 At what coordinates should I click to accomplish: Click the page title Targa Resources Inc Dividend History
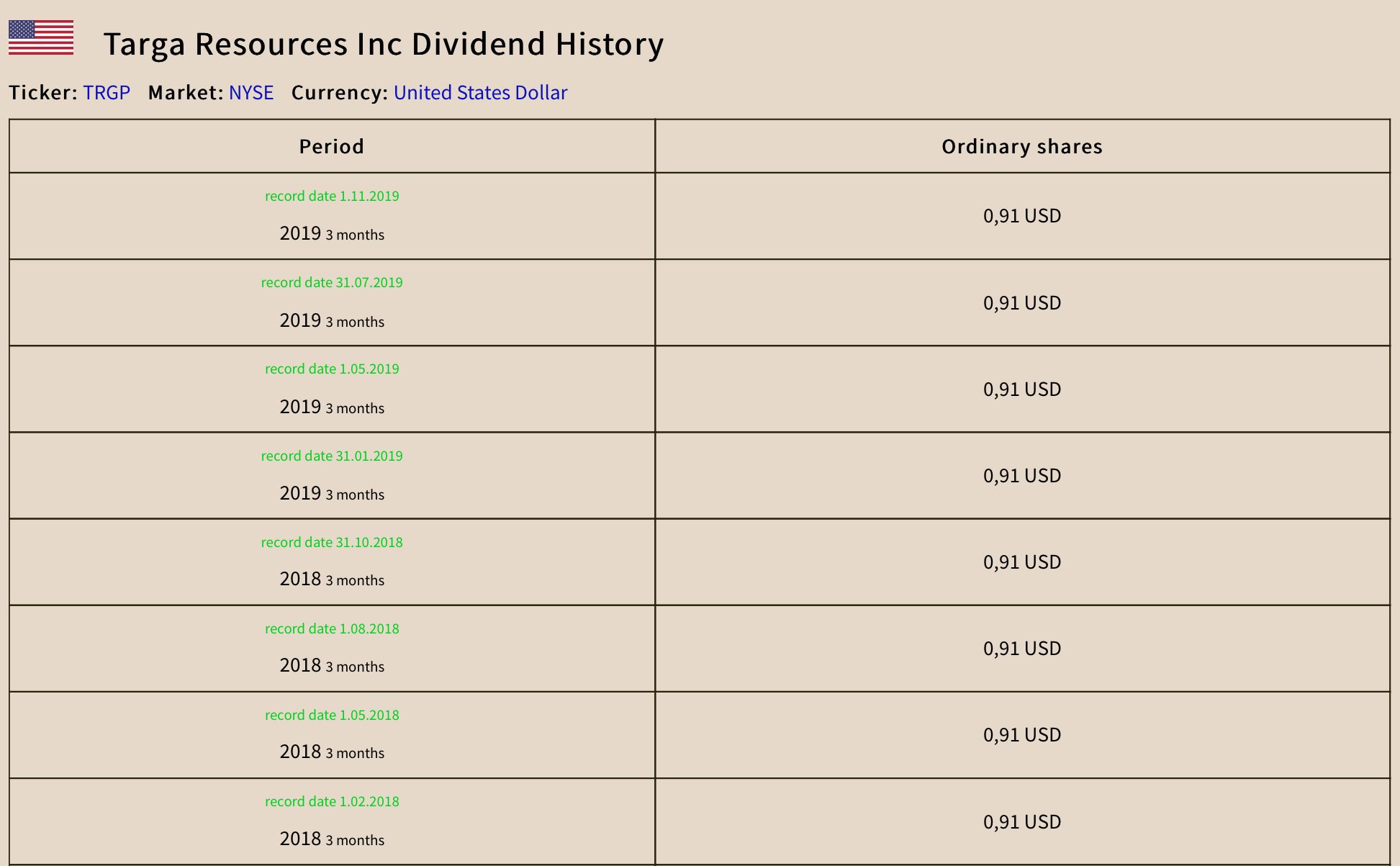[383, 44]
